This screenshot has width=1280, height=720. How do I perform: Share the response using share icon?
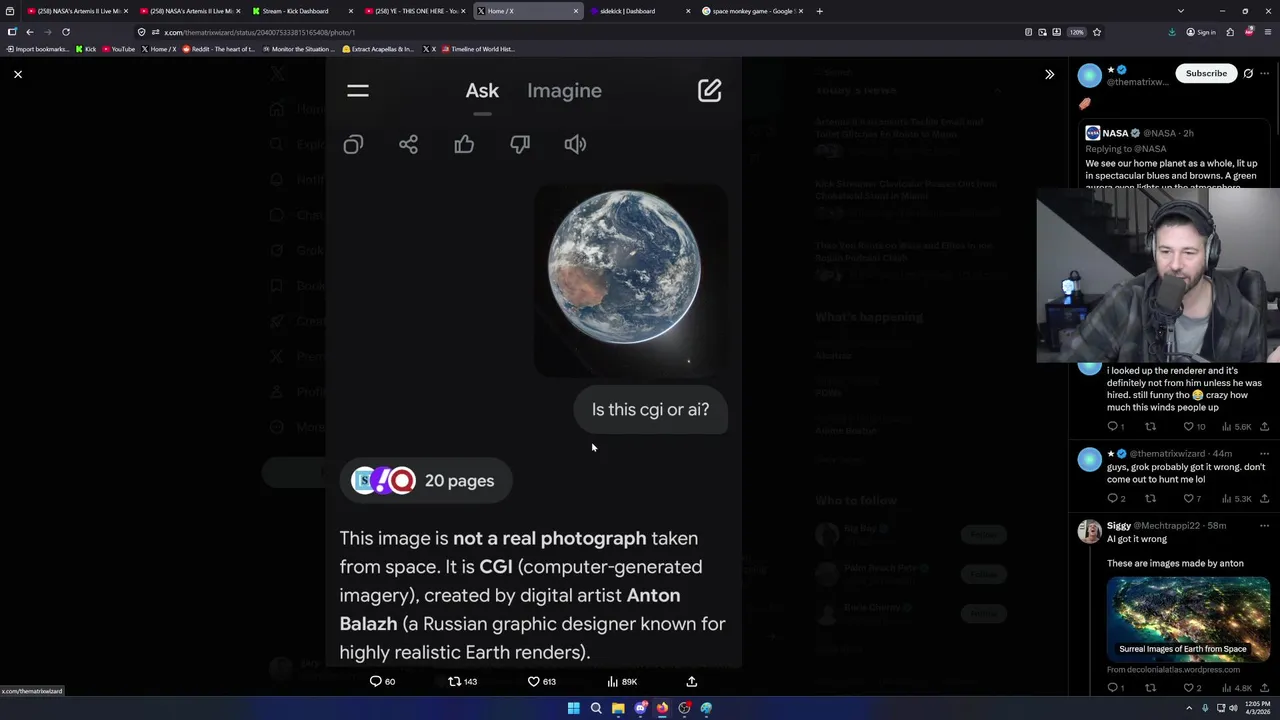408,145
